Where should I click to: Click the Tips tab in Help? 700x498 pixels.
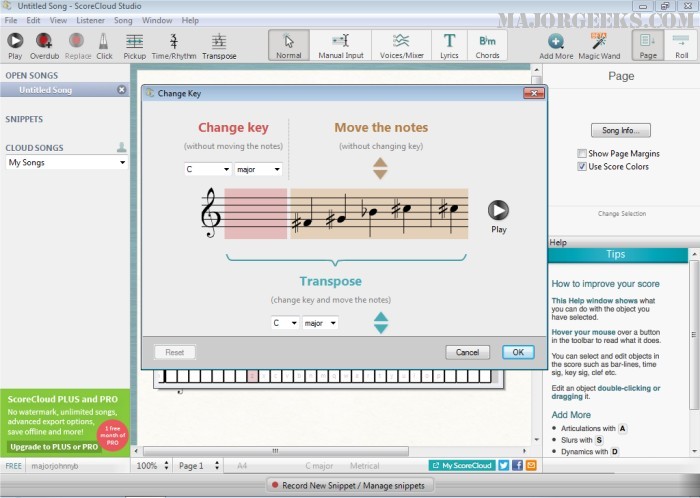[617, 254]
